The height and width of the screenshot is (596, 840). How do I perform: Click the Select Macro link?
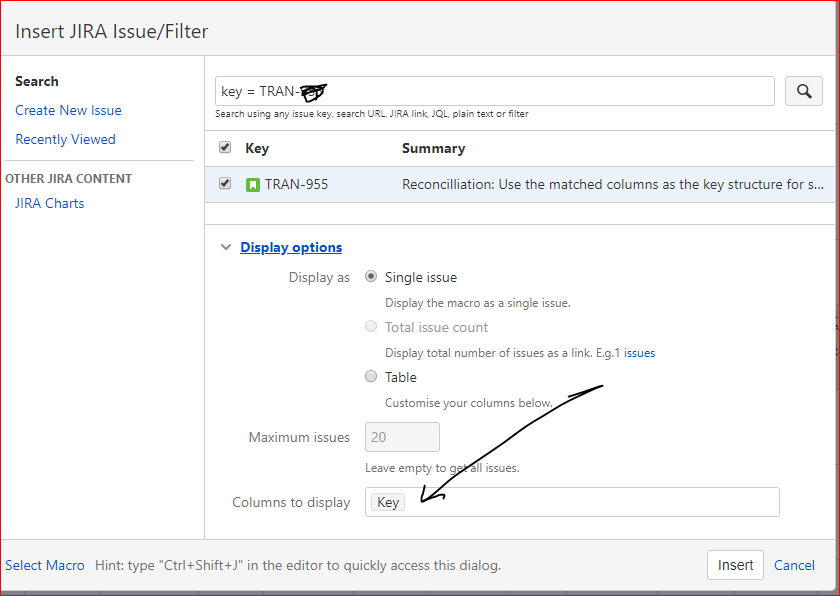click(x=45, y=565)
